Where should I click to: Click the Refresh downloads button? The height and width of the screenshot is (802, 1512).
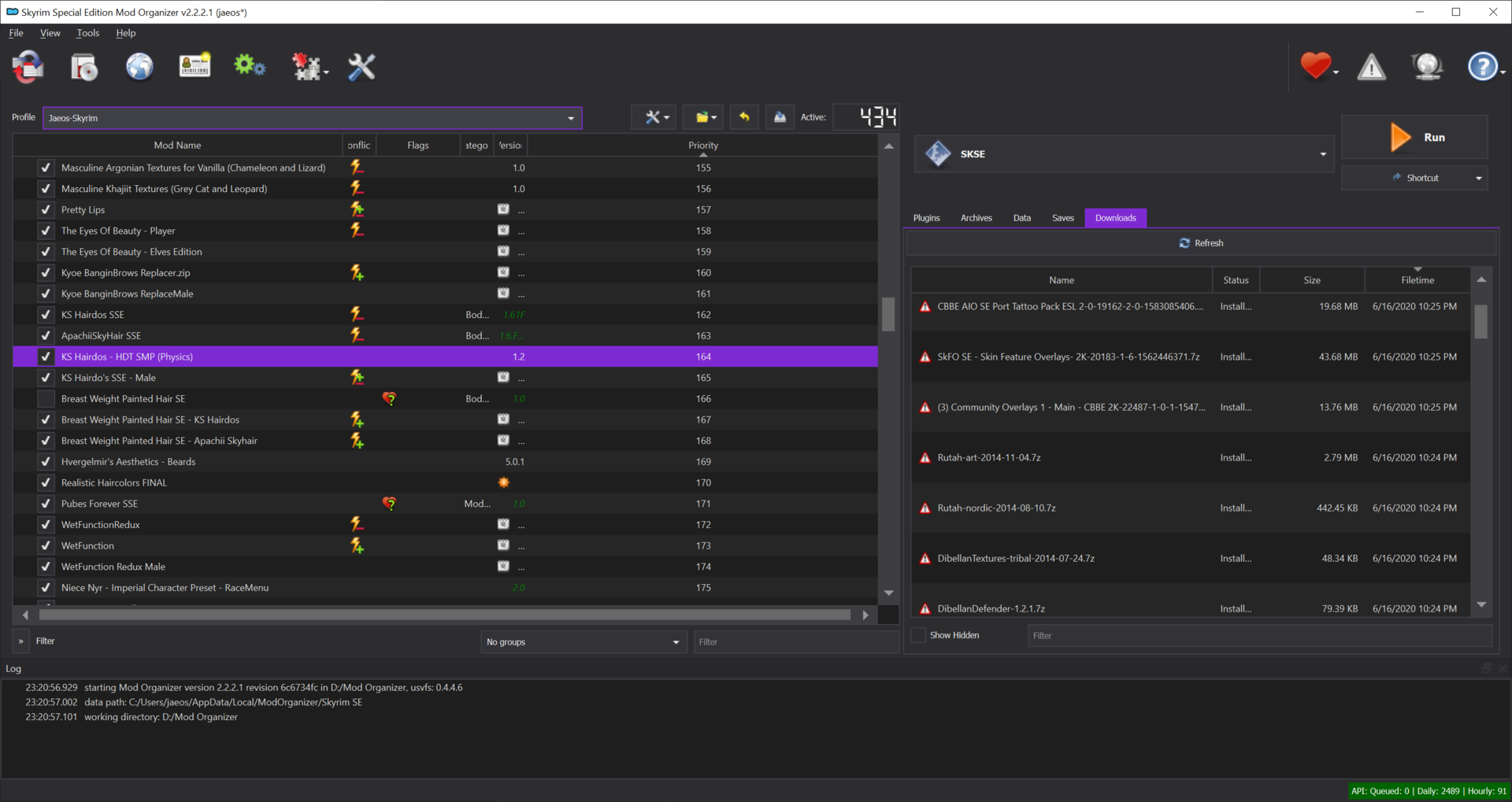pos(1201,243)
